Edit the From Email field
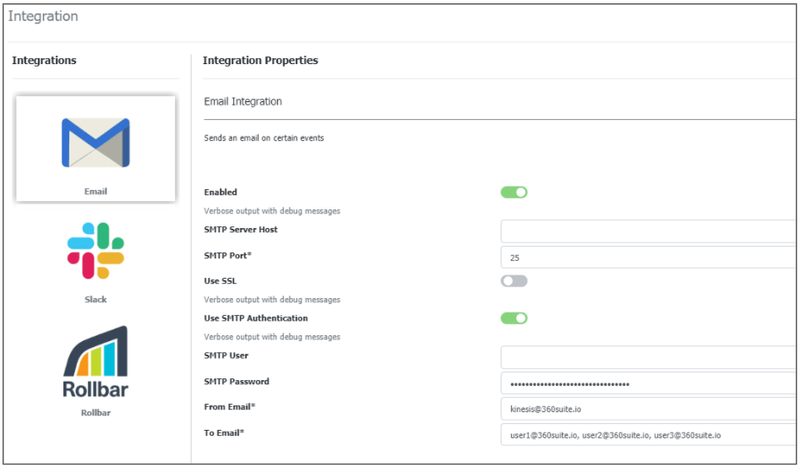The width and height of the screenshot is (800, 467). click(648, 409)
